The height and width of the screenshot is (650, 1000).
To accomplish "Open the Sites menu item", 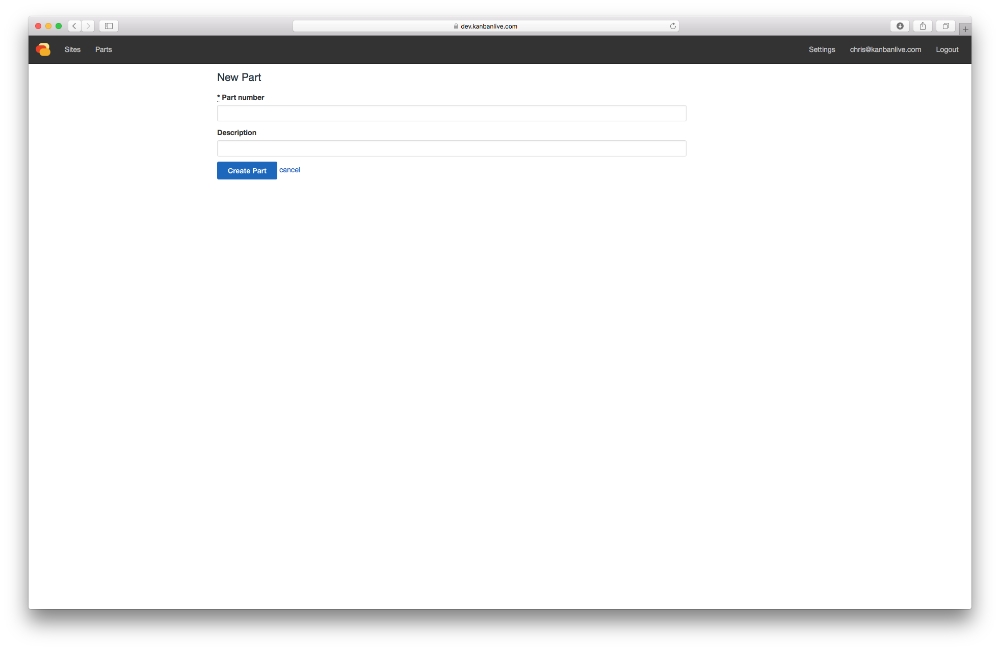I will 73,50.
